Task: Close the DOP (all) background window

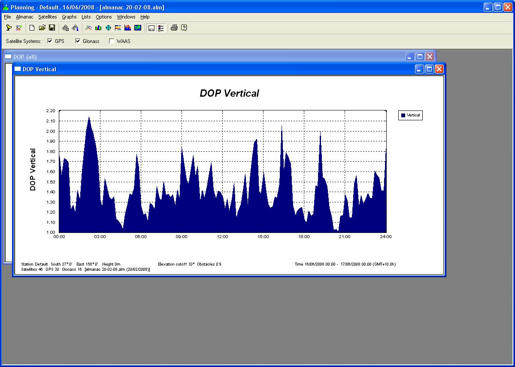Action: tap(430, 57)
